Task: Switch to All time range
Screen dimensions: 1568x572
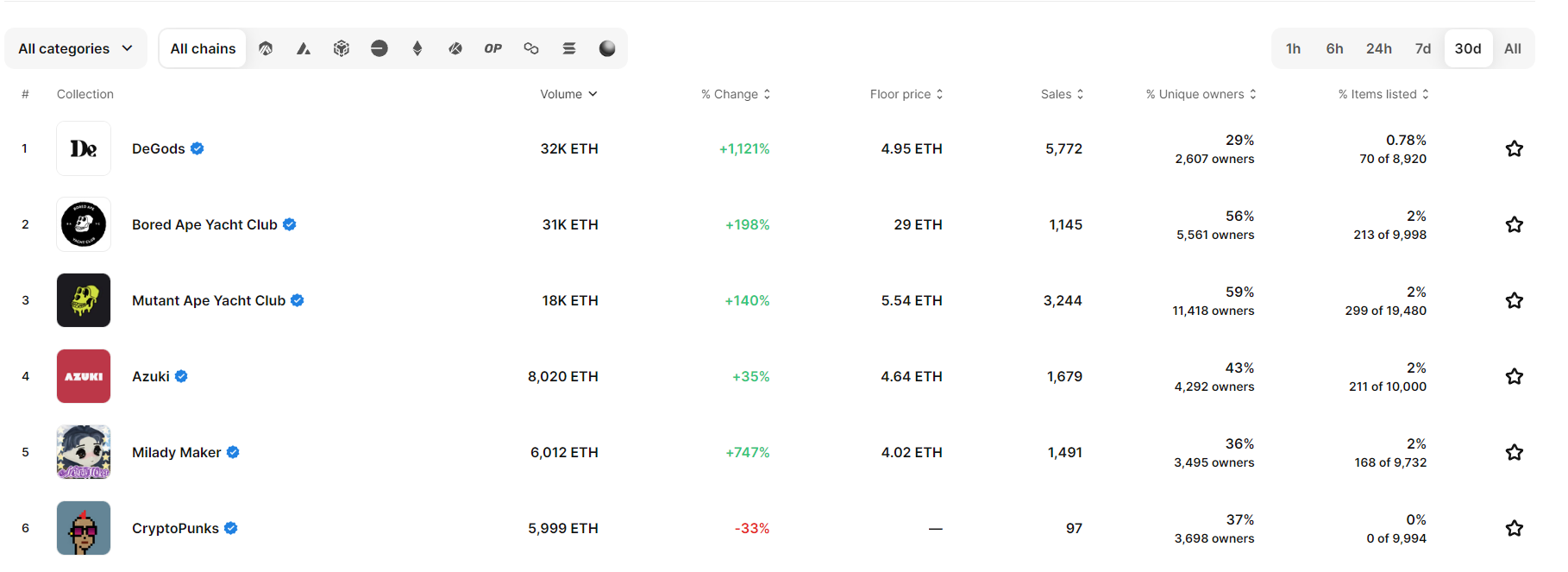Action: click(x=1512, y=48)
